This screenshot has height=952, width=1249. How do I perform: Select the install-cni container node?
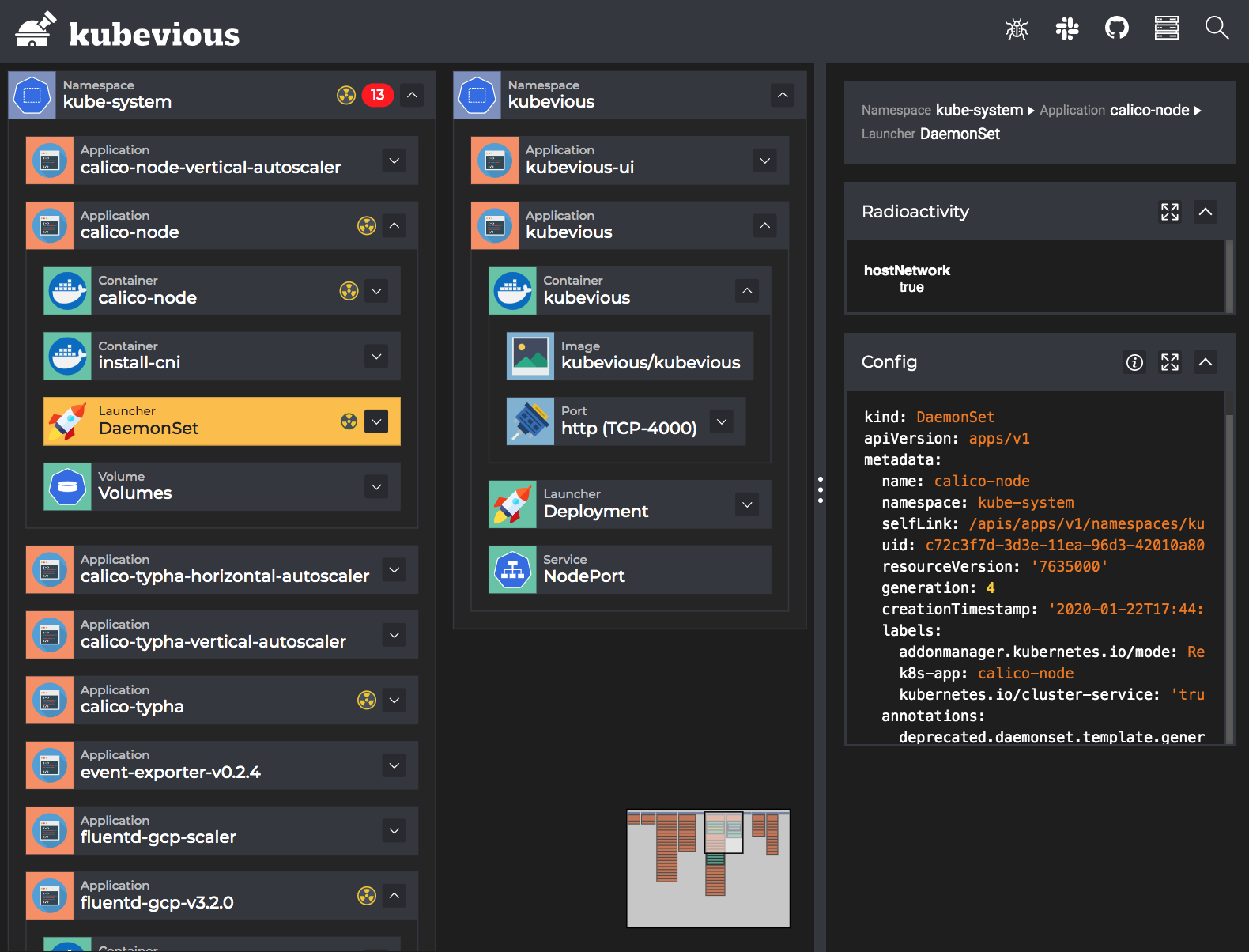(222, 357)
